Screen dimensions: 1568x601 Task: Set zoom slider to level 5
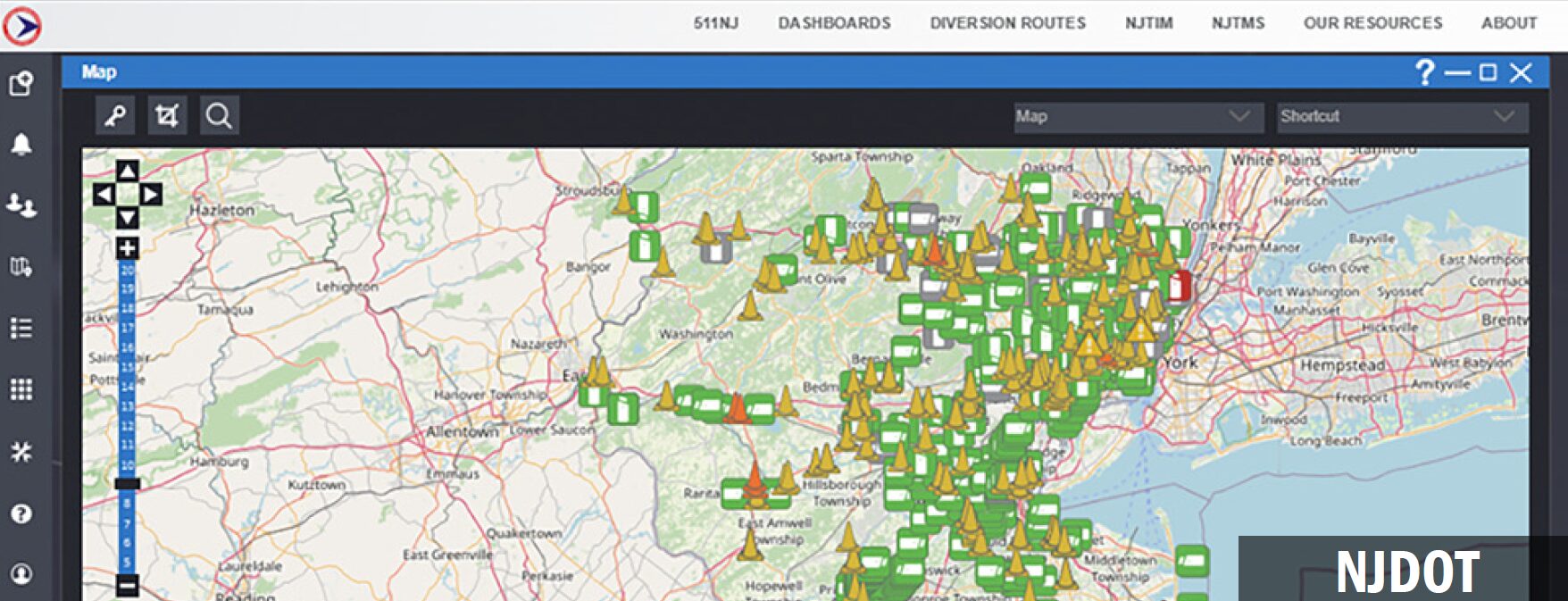pyautogui.click(x=128, y=563)
